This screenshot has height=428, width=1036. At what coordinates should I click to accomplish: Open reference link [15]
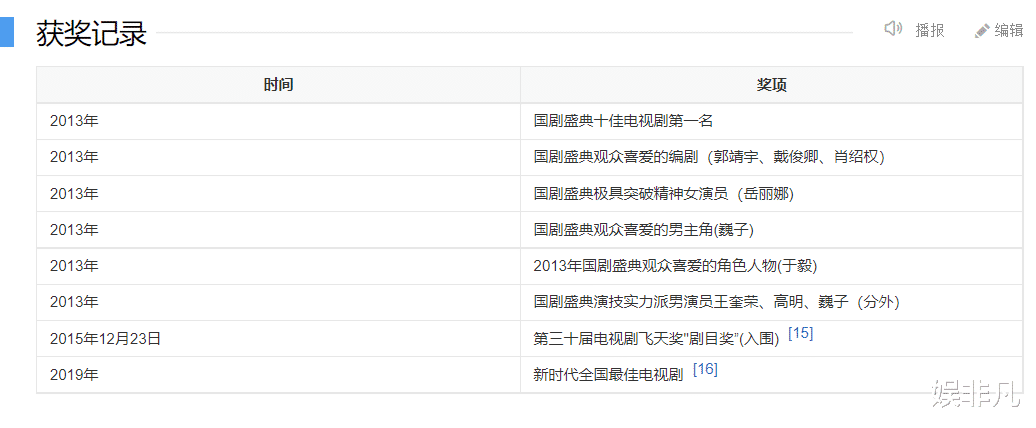coord(801,334)
